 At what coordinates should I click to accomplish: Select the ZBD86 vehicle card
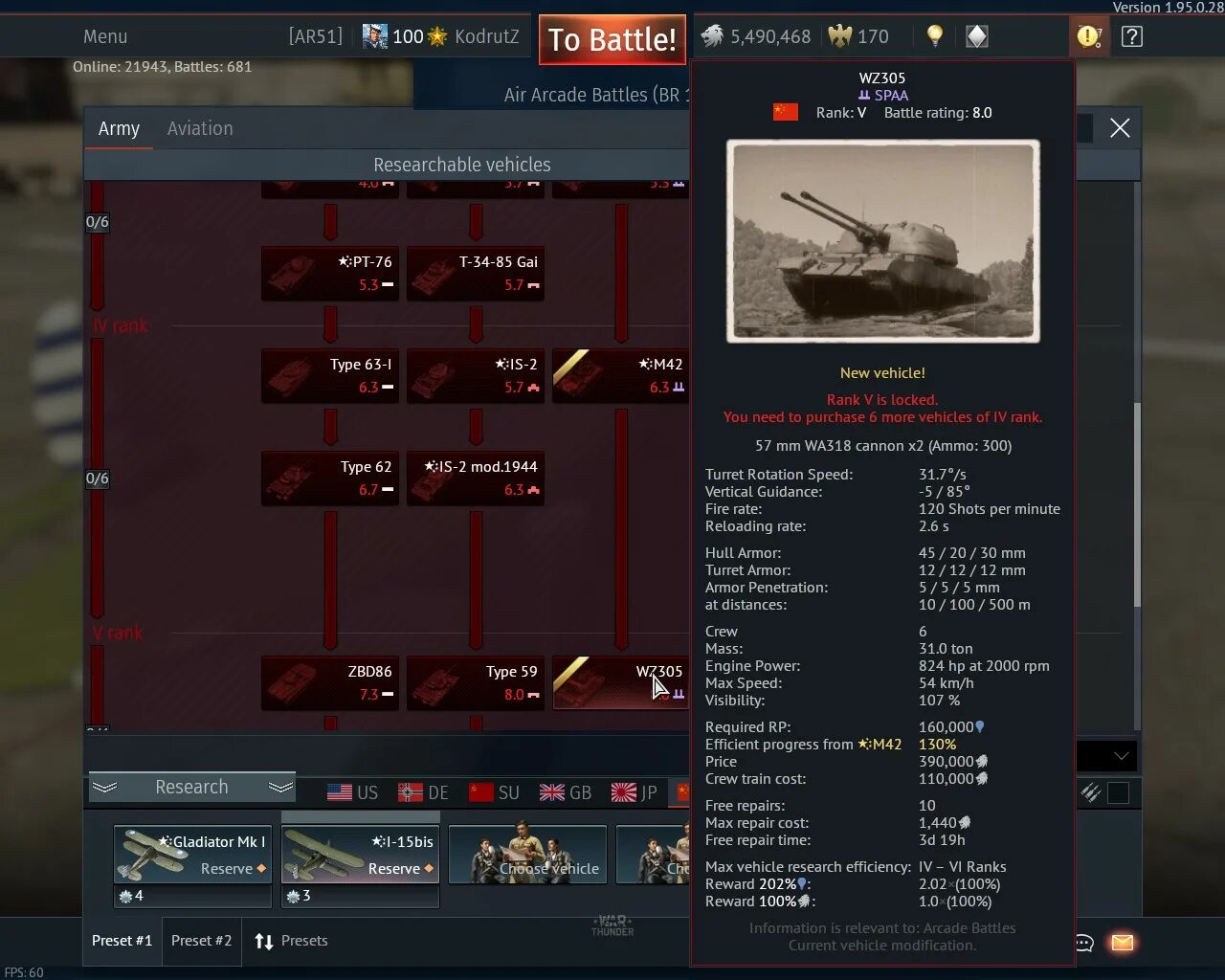click(x=330, y=682)
